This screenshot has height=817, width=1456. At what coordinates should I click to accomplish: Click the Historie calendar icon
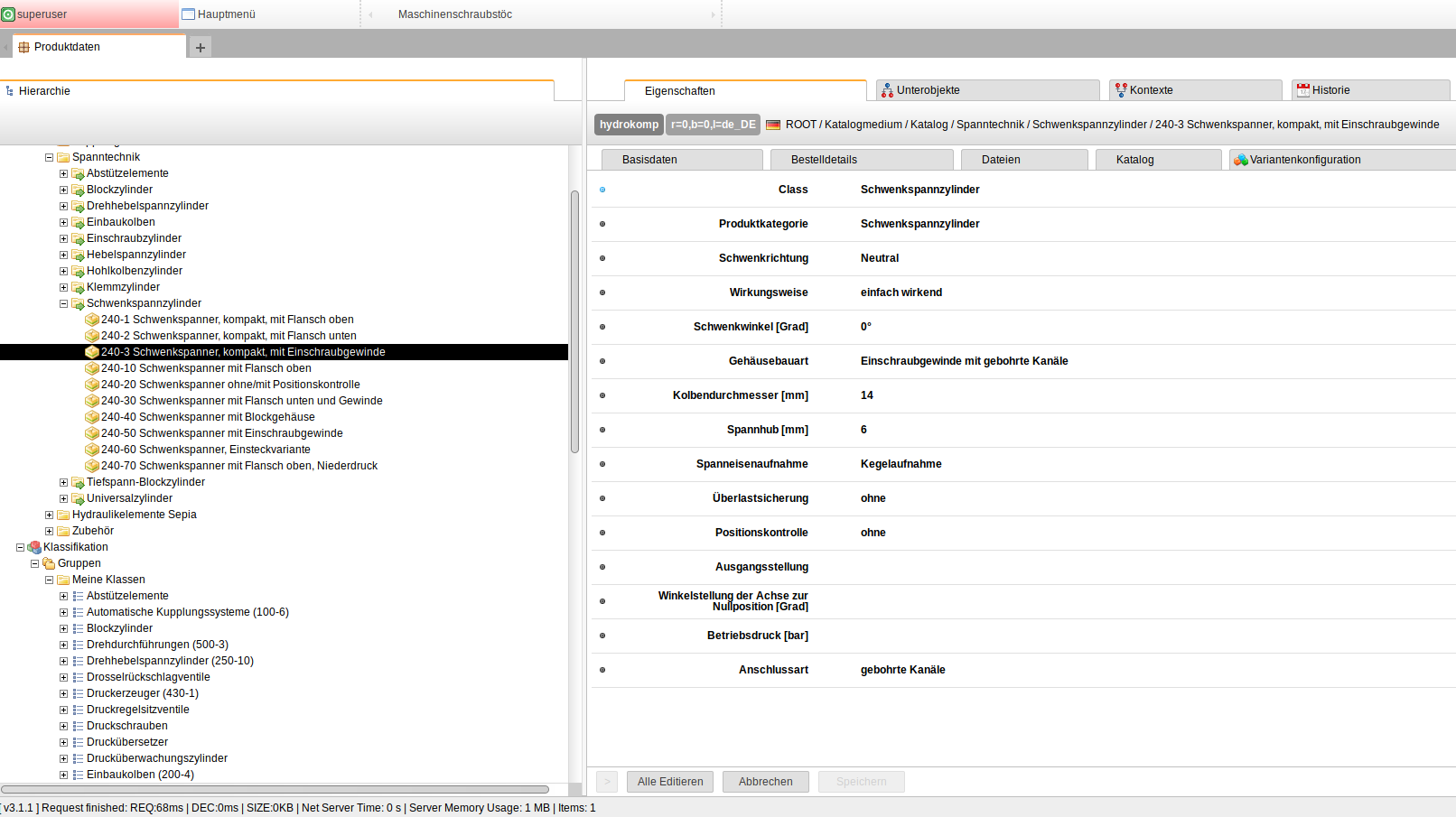coord(1302,89)
